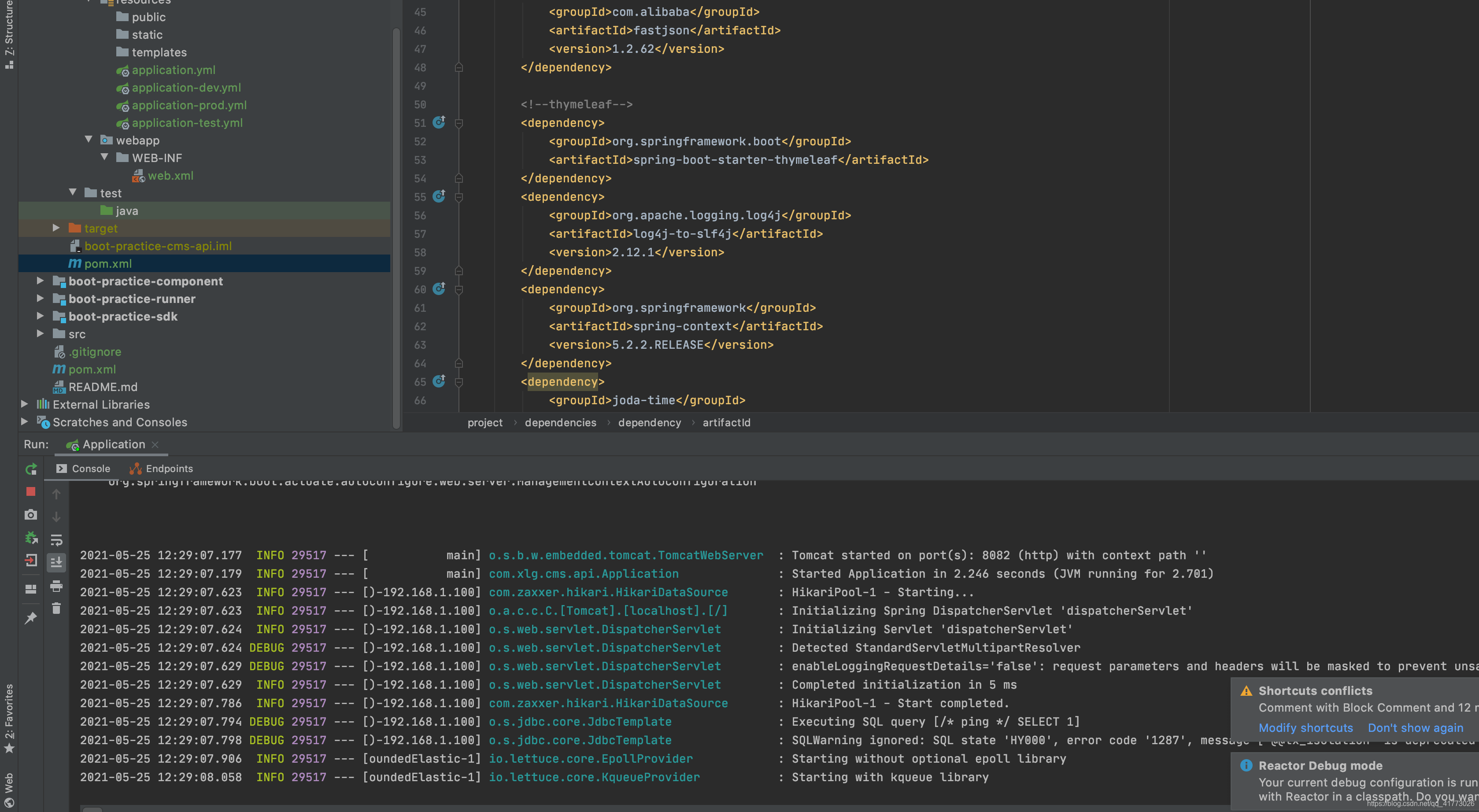Open the Console tab
Screen dimensions: 1479x812
pyautogui.click(x=83, y=469)
